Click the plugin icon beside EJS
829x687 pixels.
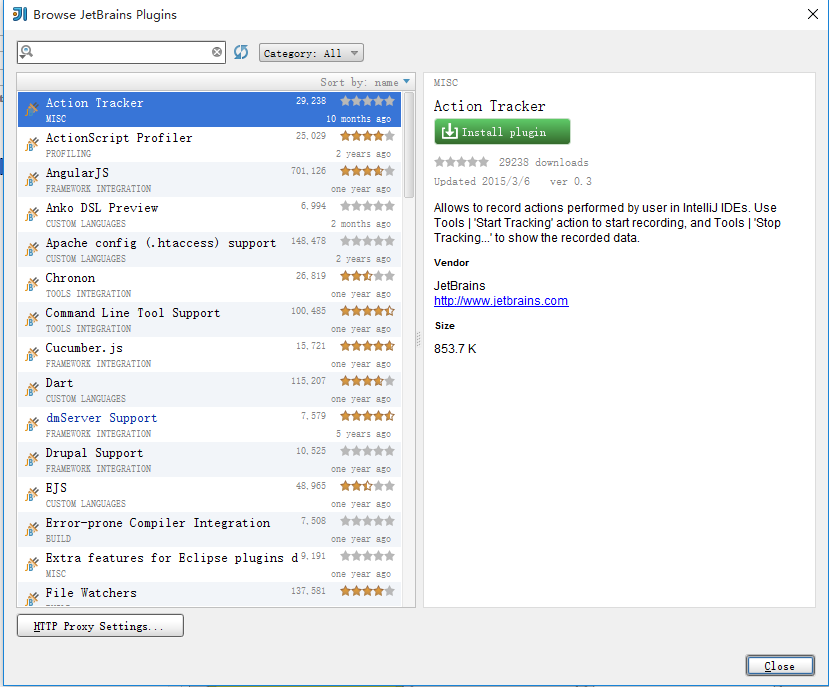32,494
